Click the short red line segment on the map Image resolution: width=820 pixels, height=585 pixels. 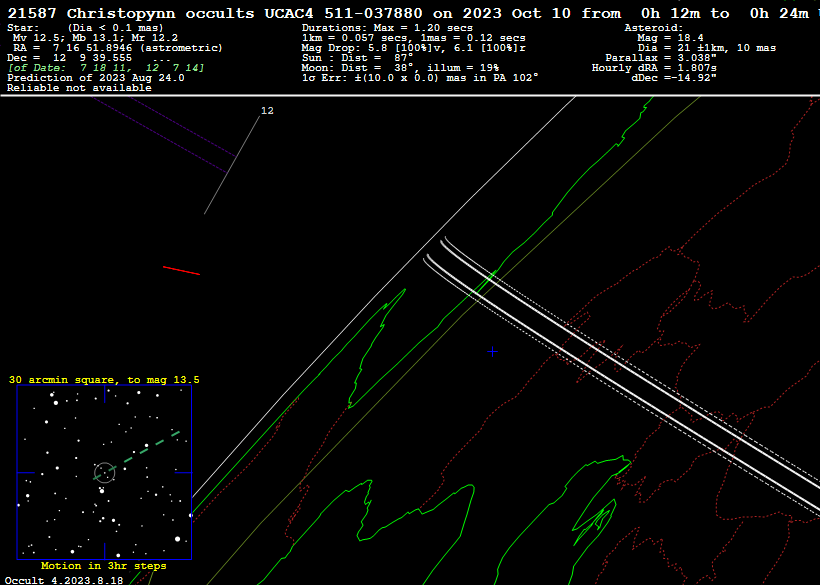point(181,270)
